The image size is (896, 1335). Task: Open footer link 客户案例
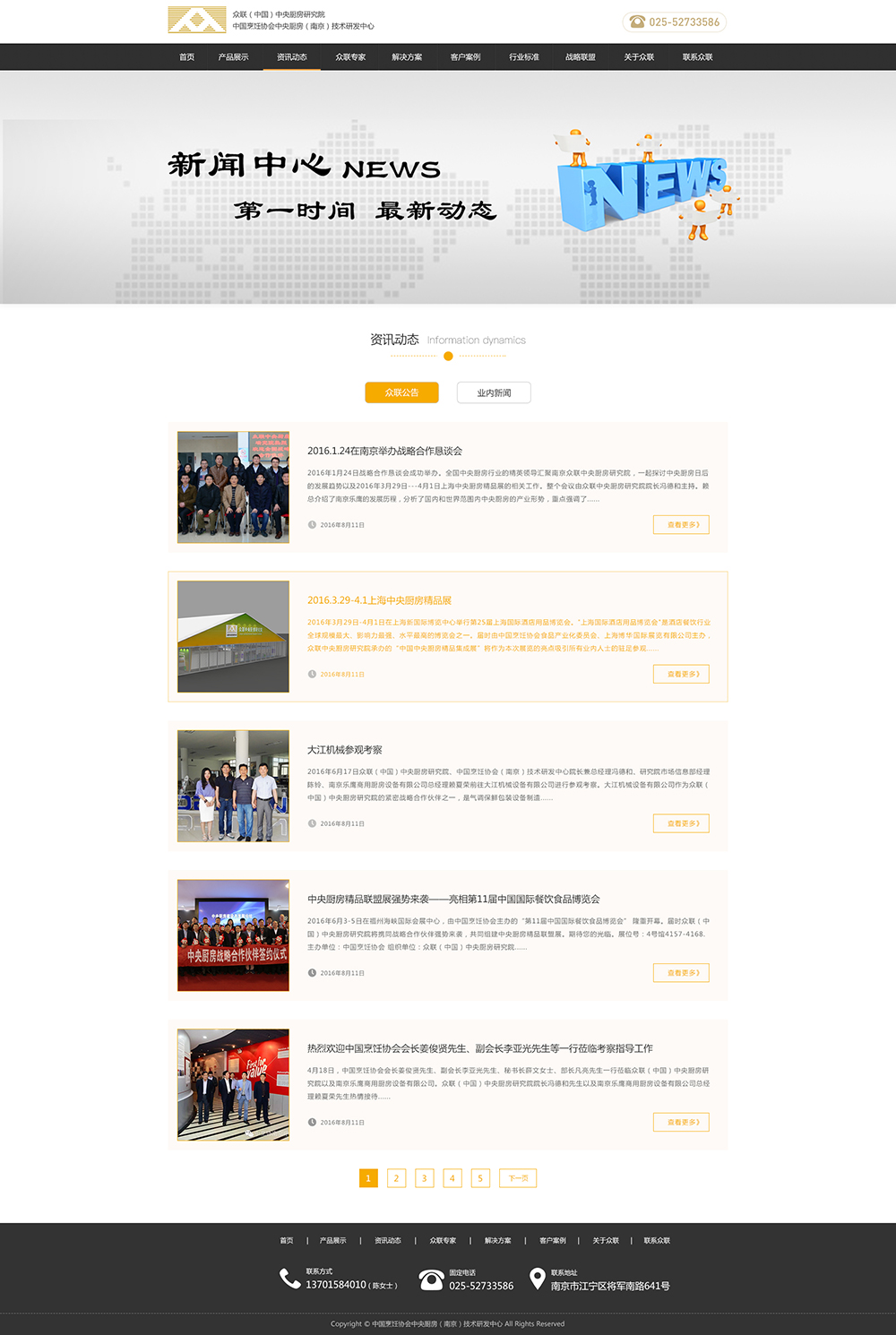(553, 1241)
